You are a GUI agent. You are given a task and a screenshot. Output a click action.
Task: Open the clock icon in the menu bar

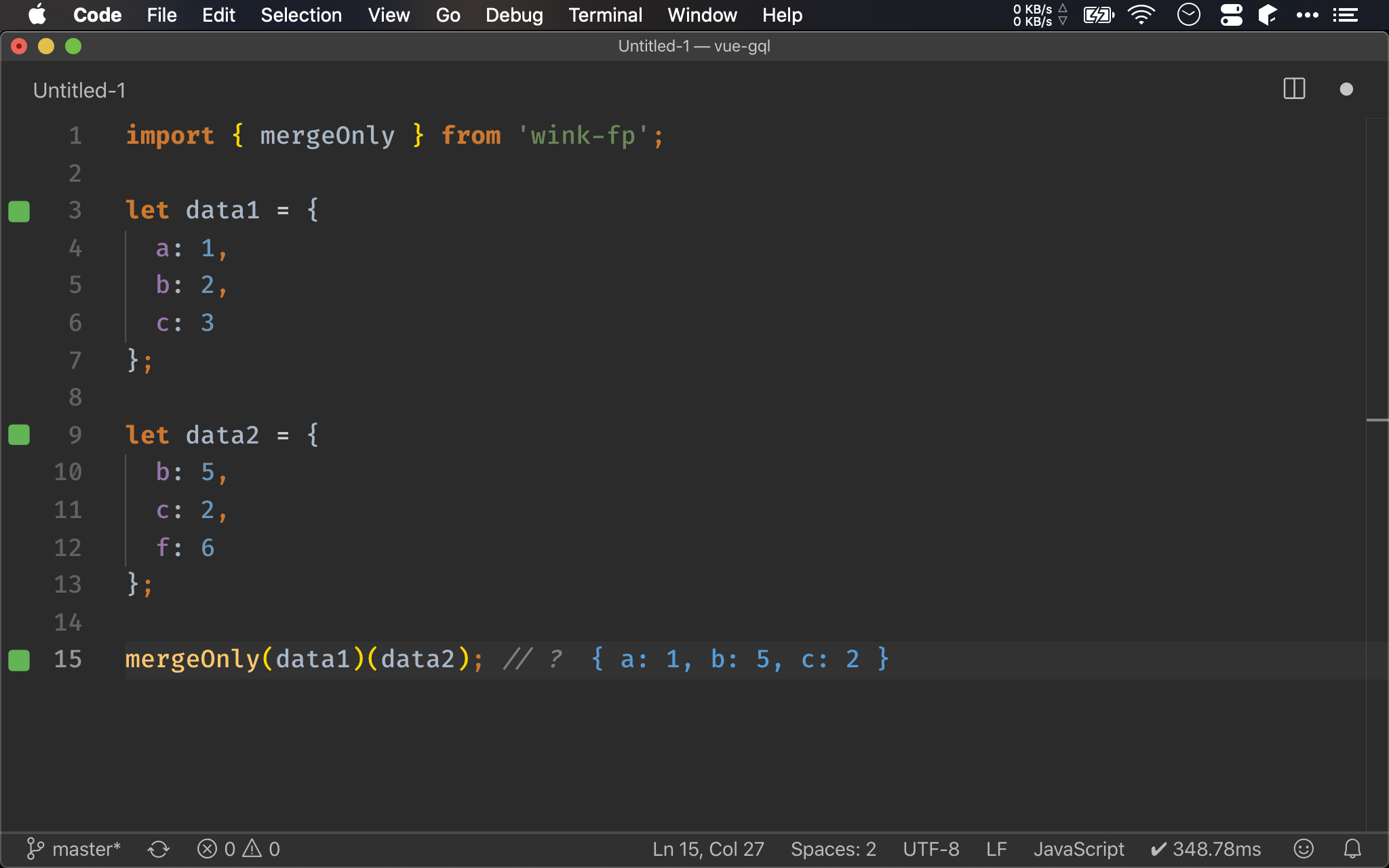point(1188,14)
